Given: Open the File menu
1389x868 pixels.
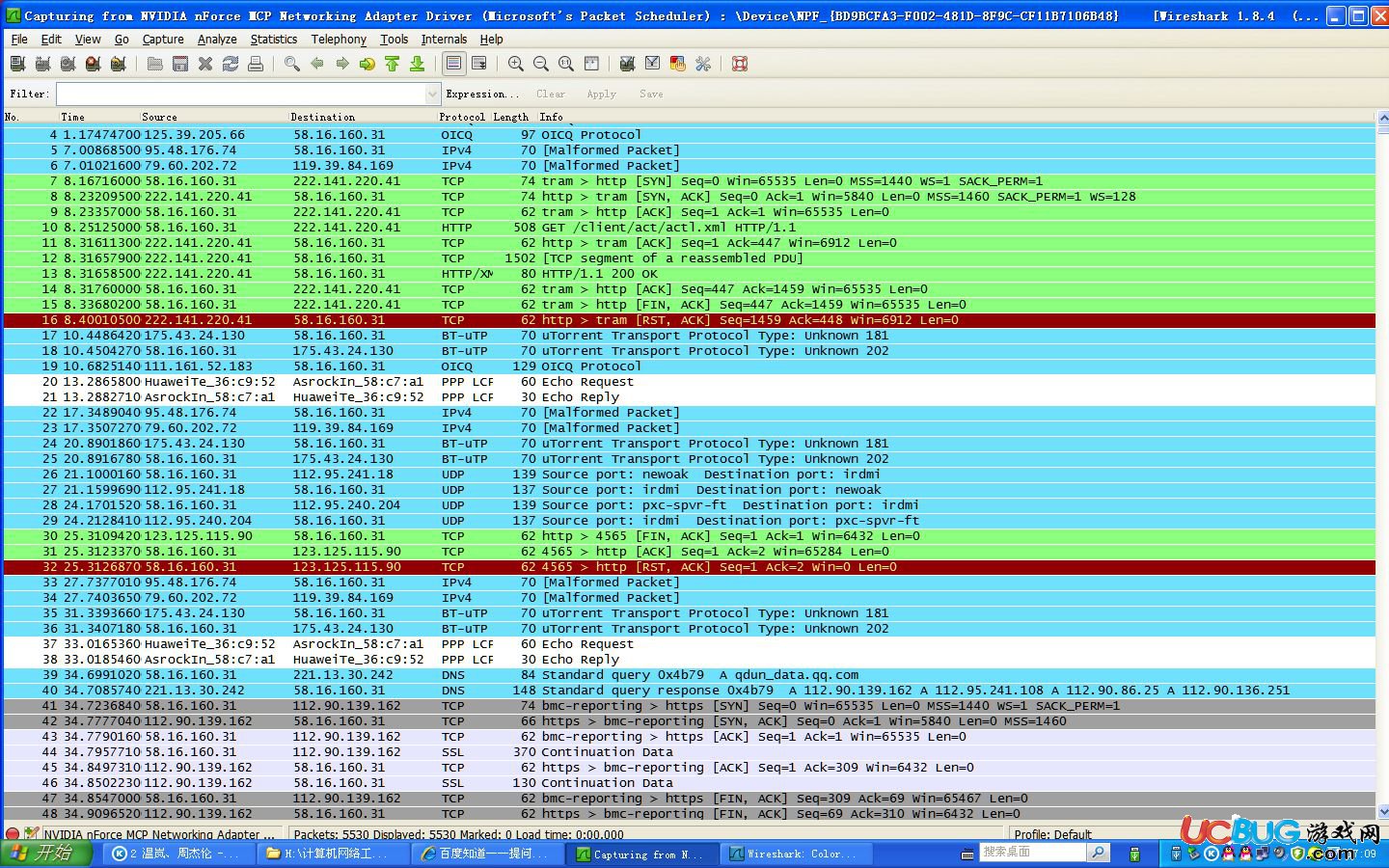Looking at the screenshot, I should tap(19, 40).
